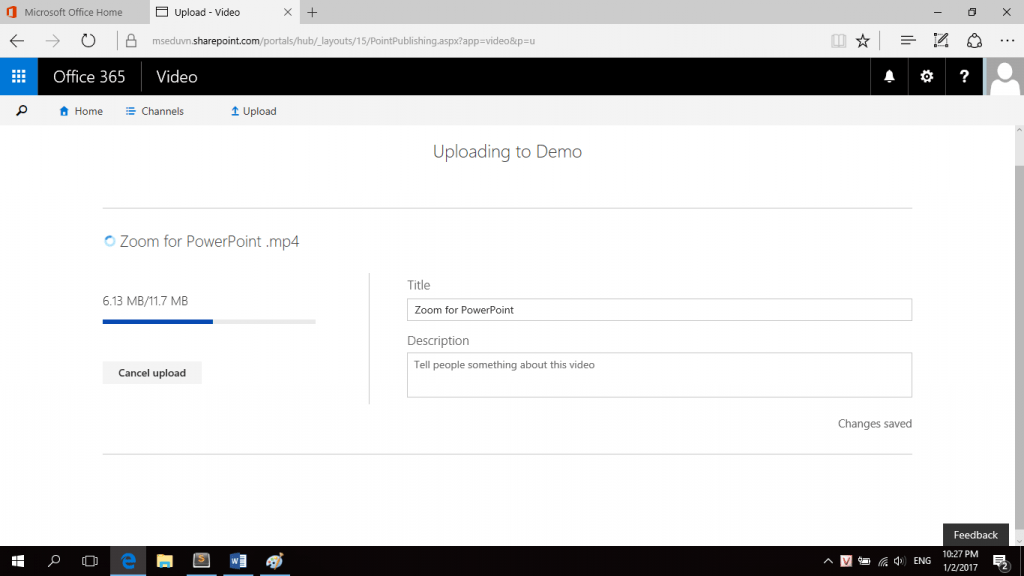Open the Edge share icon
The width and height of the screenshot is (1024, 576).
pos(974,40)
